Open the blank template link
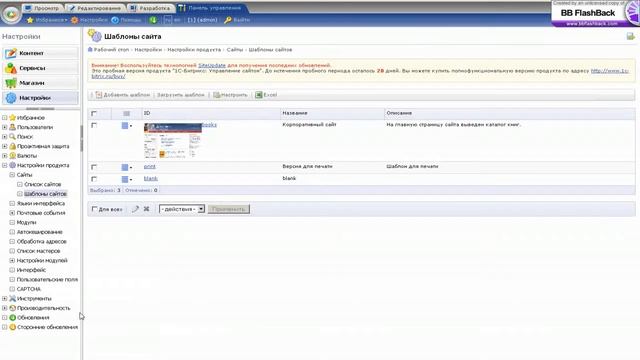The height and width of the screenshot is (360, 640). pyautogui.click(x=151, y=178)
